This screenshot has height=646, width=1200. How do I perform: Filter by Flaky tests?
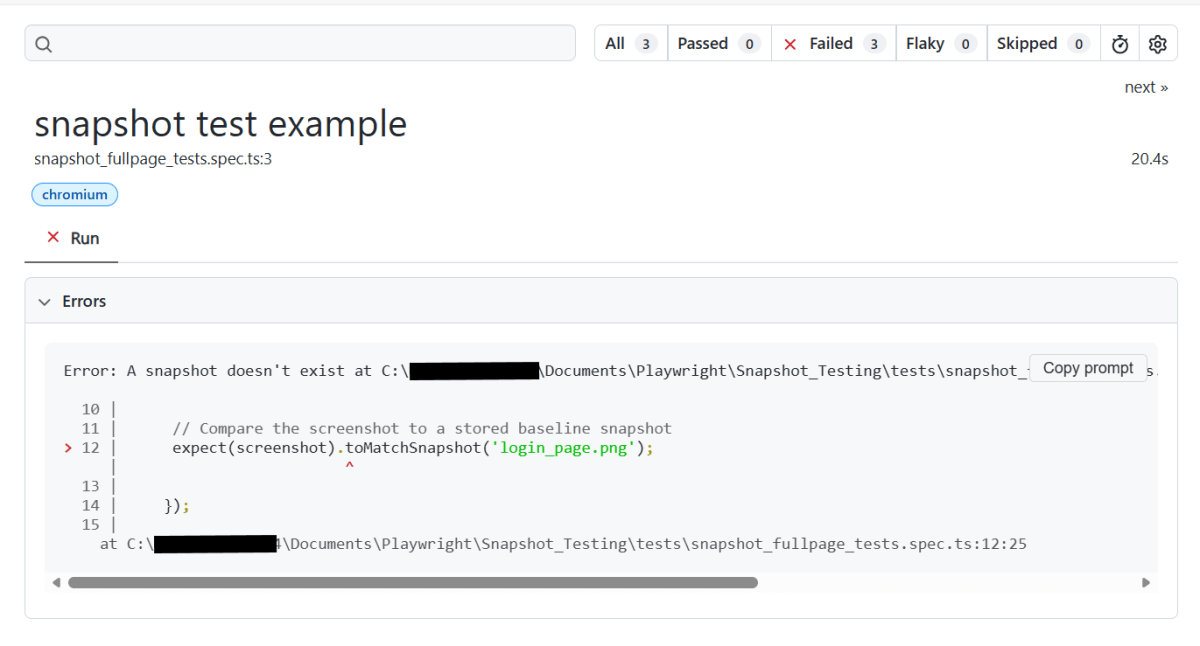[x=940, y=44]
